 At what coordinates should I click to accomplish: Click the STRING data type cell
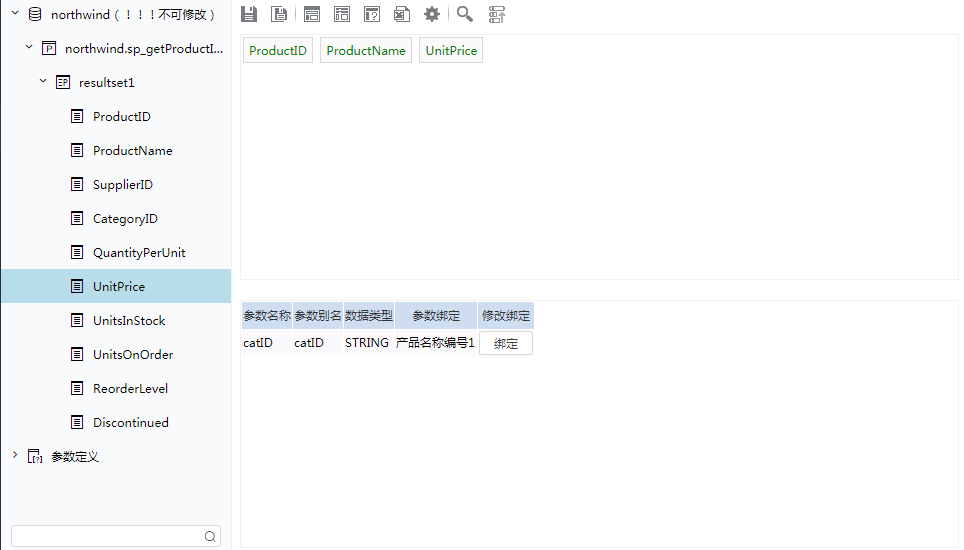pyautogui.click(x=367, y=342)
